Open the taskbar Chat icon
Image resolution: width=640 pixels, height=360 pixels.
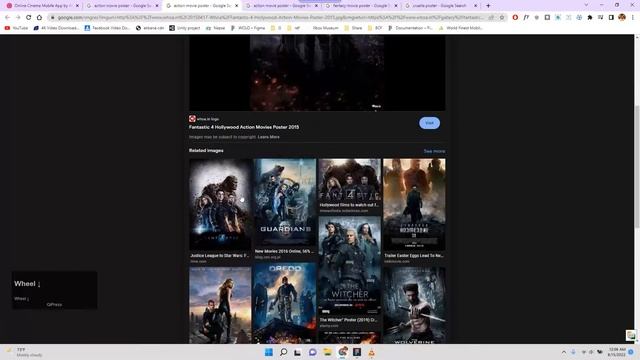(x=313, y=352)
